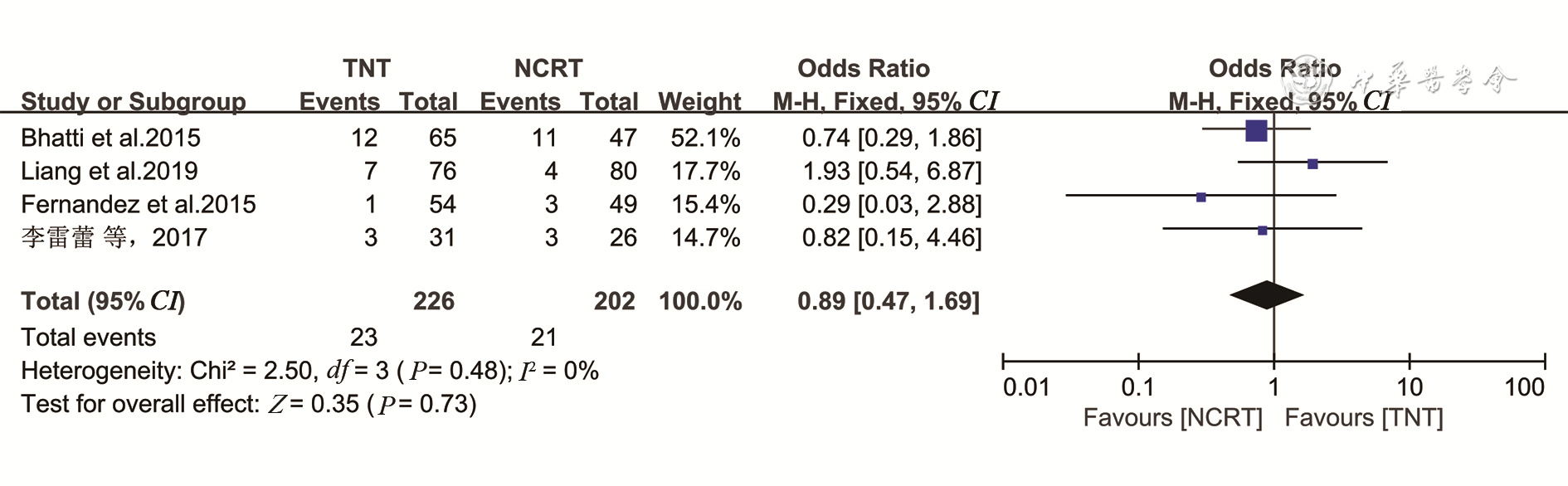Click the Test for overall effect line
The width and height of the screenshot is (1568, 486).
[x=248, y=404]
